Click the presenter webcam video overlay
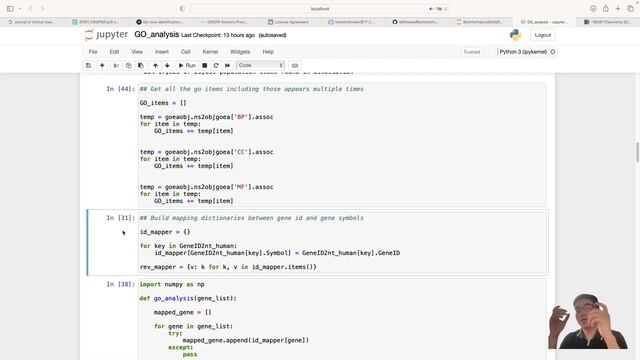This screenshot has height=360, width=640. point(588,321)
